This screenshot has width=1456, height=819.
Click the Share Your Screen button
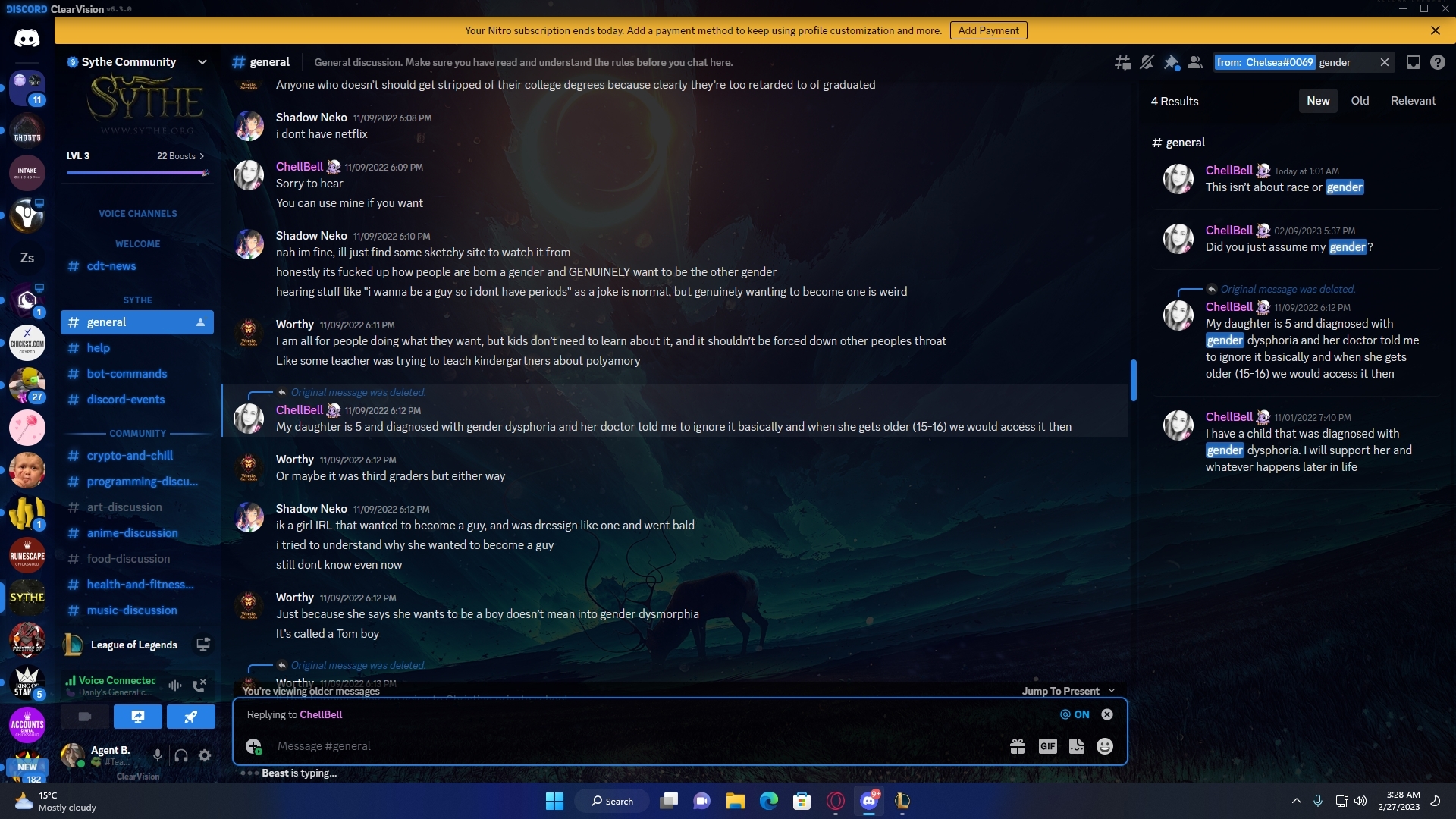(138, 717)
